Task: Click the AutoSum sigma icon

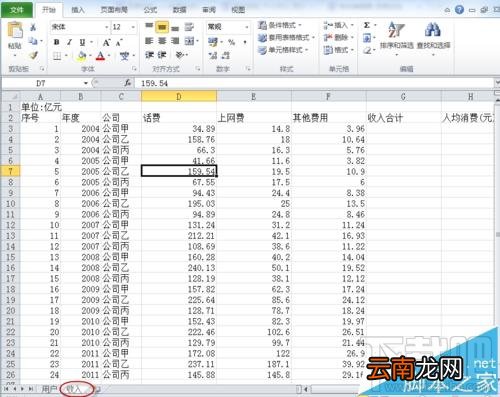Action: (x=367, y=25)
